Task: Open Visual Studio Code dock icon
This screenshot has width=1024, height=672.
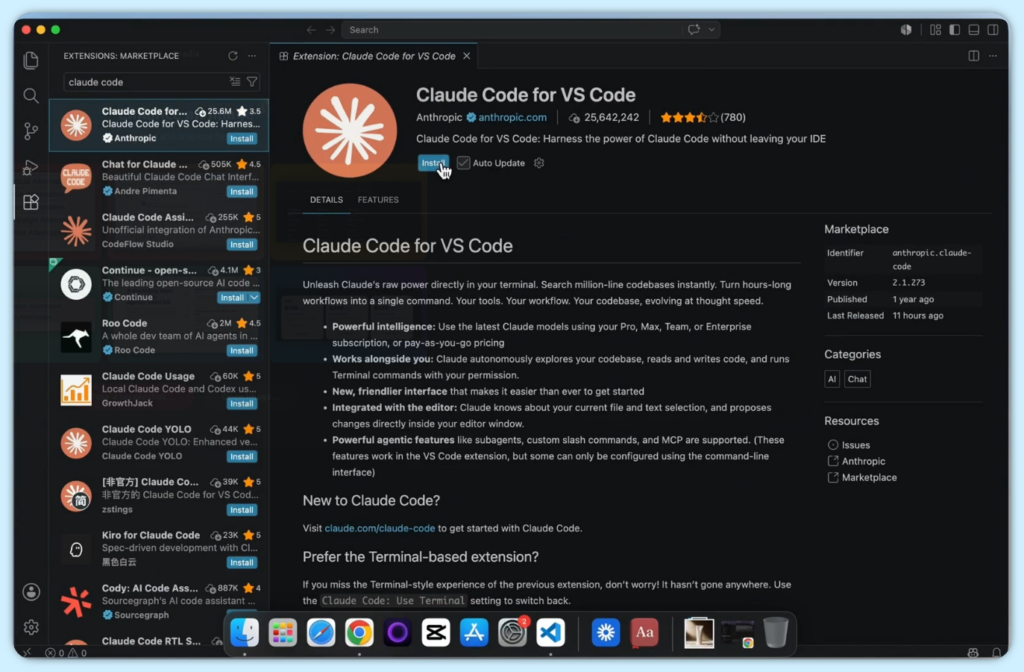Action: click(x=551, y=632)
